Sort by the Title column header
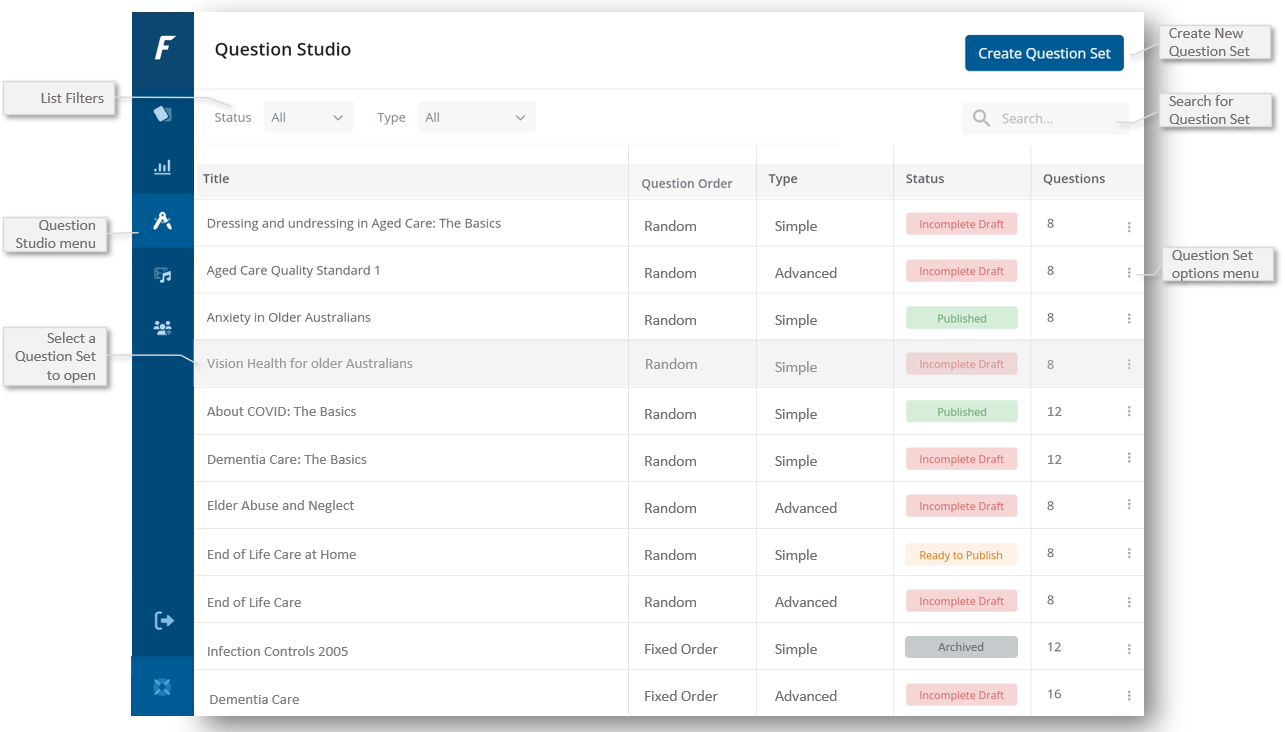 [x=216, y=179]
